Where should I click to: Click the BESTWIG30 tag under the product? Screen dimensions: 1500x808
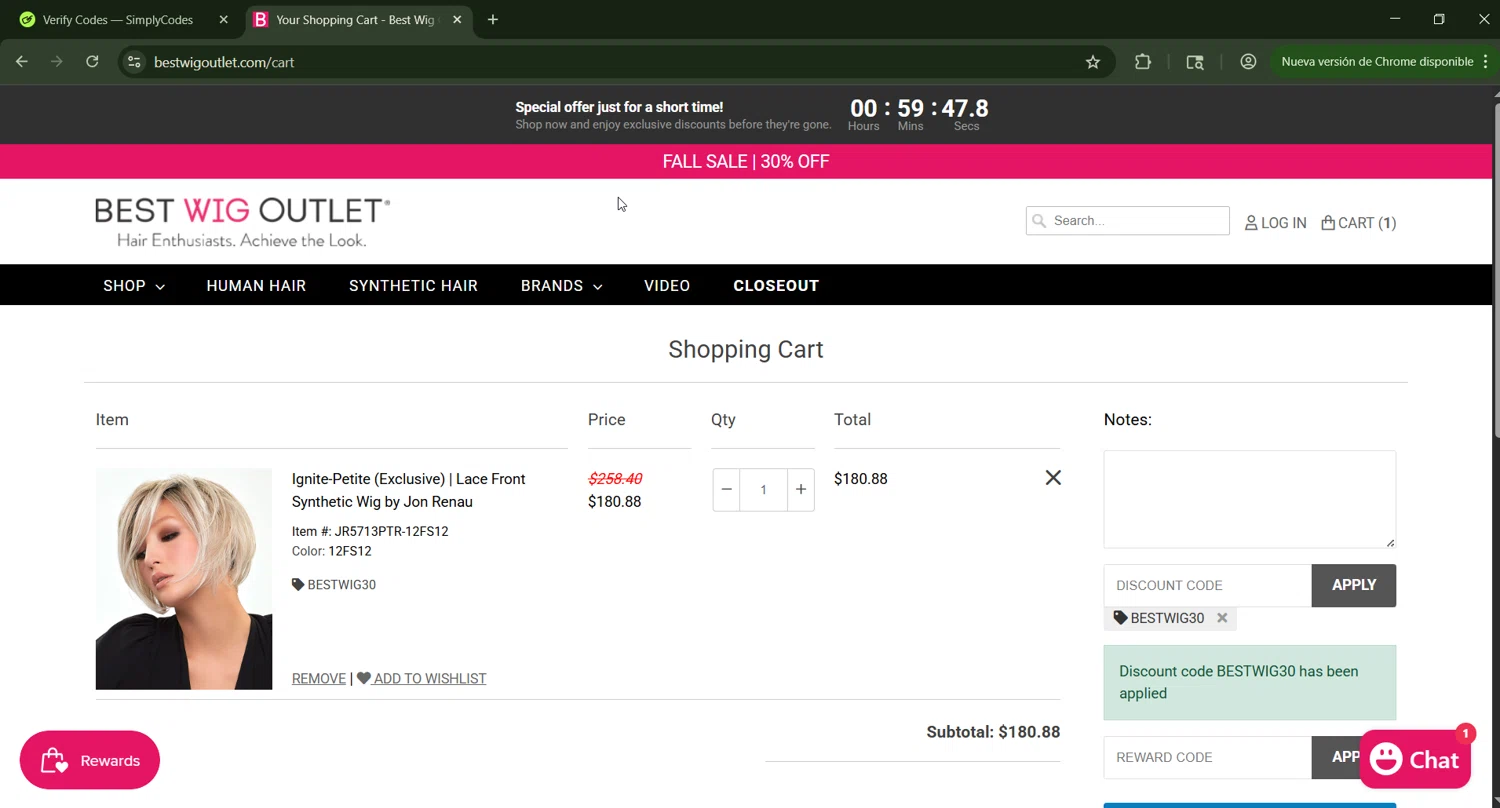pyautogui.click(x=334, y=584)
